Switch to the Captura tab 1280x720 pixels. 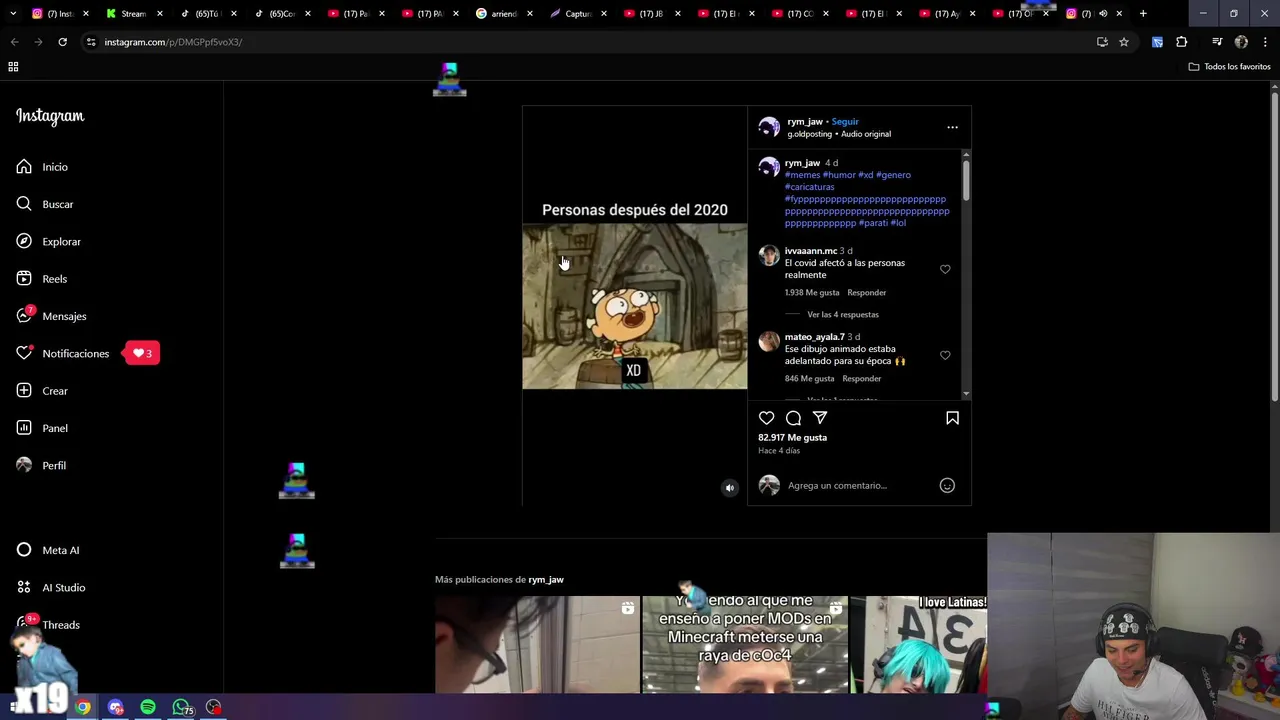578,14
